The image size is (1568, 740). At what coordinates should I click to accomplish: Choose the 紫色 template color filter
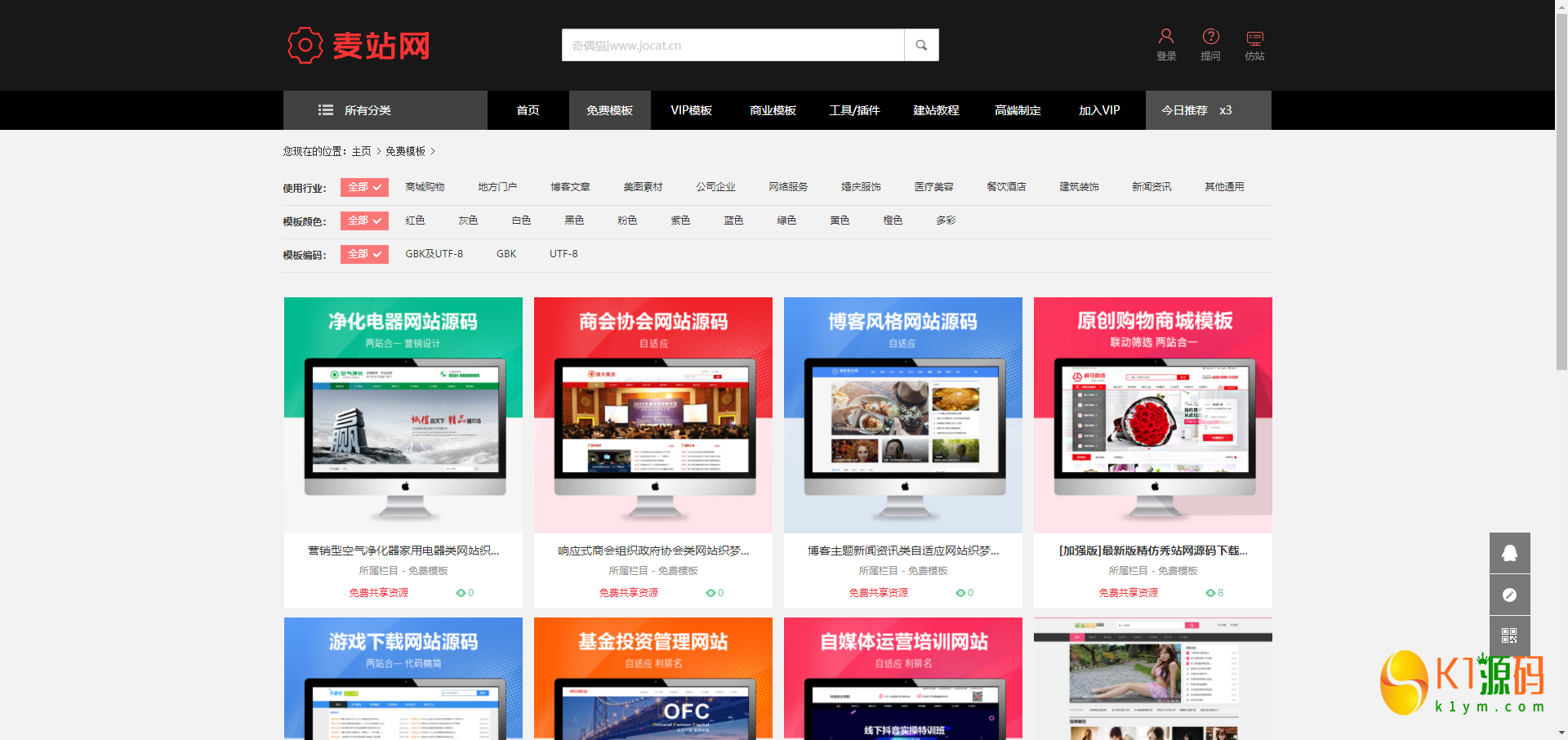tap(681, 221)
